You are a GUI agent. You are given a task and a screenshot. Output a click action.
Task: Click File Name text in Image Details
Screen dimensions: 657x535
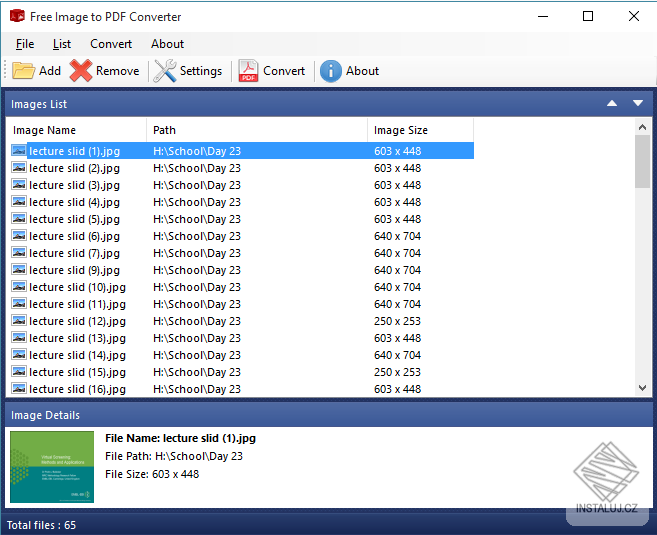pyautogui.click(x=180, y=438)
